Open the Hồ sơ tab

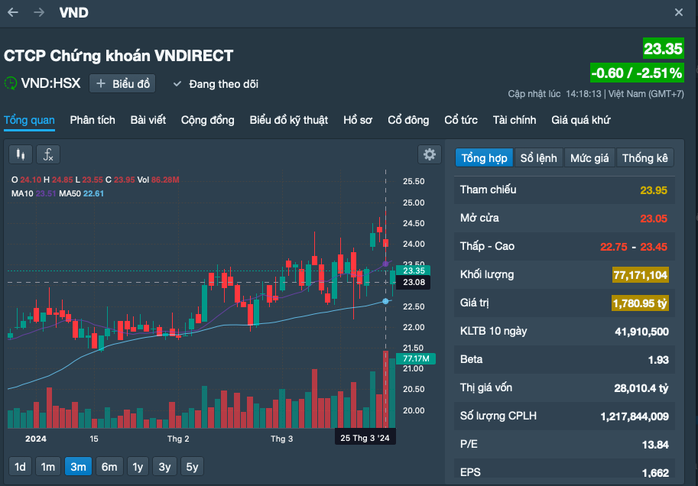358,120
